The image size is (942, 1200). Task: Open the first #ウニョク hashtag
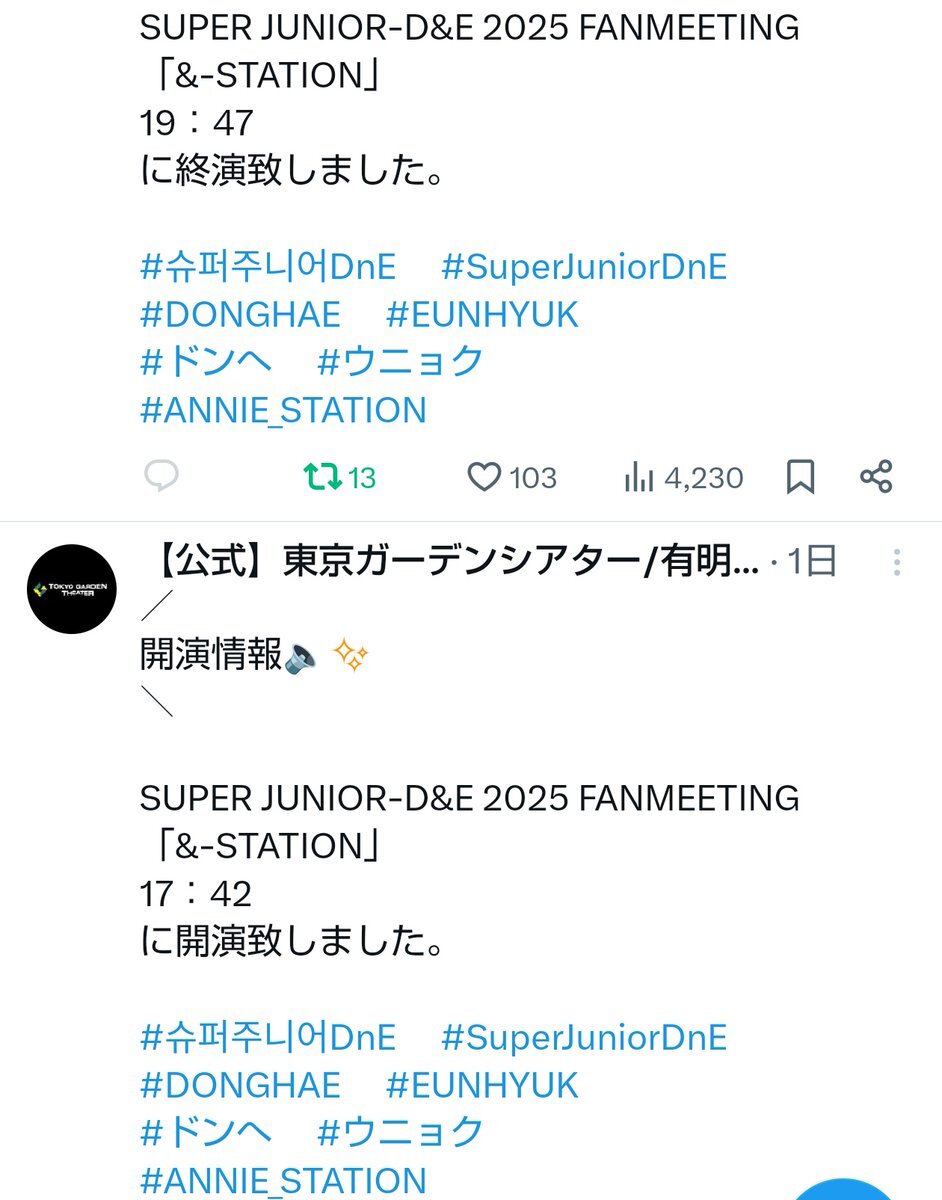(x=400, y=362)
